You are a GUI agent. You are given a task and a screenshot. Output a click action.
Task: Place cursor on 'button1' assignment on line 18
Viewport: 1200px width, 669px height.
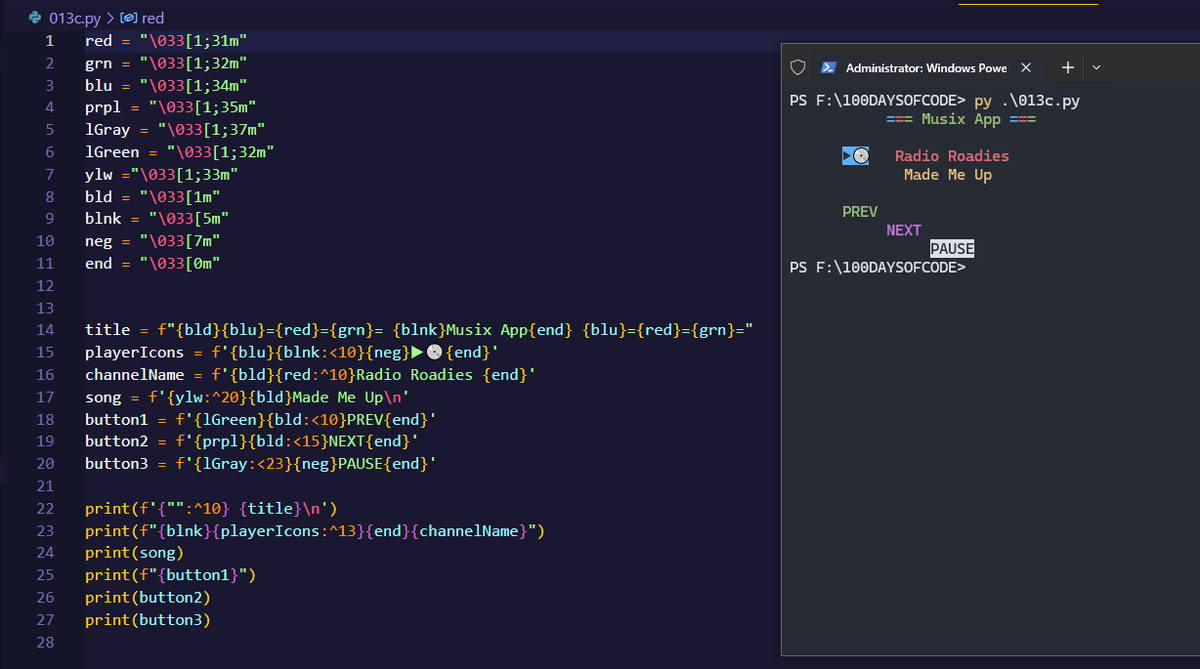pos(117,418)
